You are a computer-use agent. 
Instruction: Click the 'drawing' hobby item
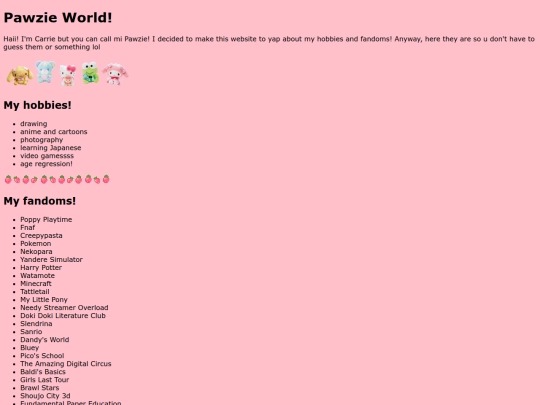point(34,124)
